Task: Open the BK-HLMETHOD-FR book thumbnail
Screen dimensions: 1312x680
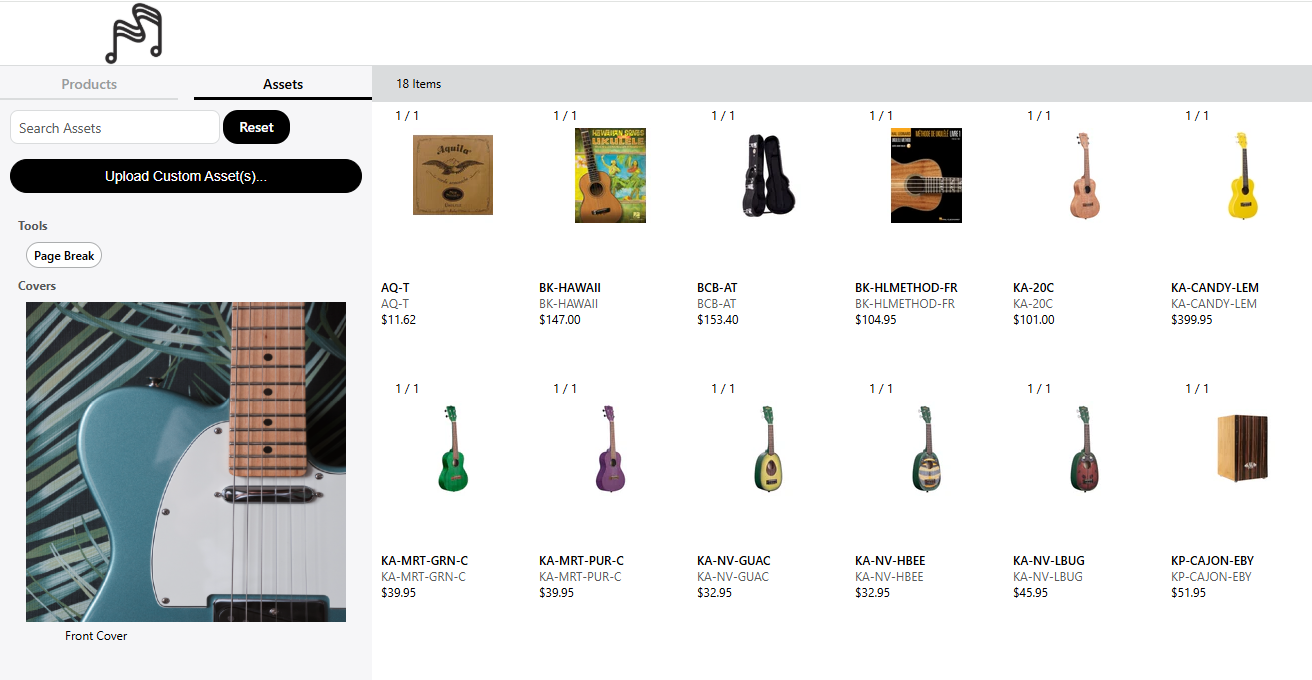Action: (x=926, y=175)
